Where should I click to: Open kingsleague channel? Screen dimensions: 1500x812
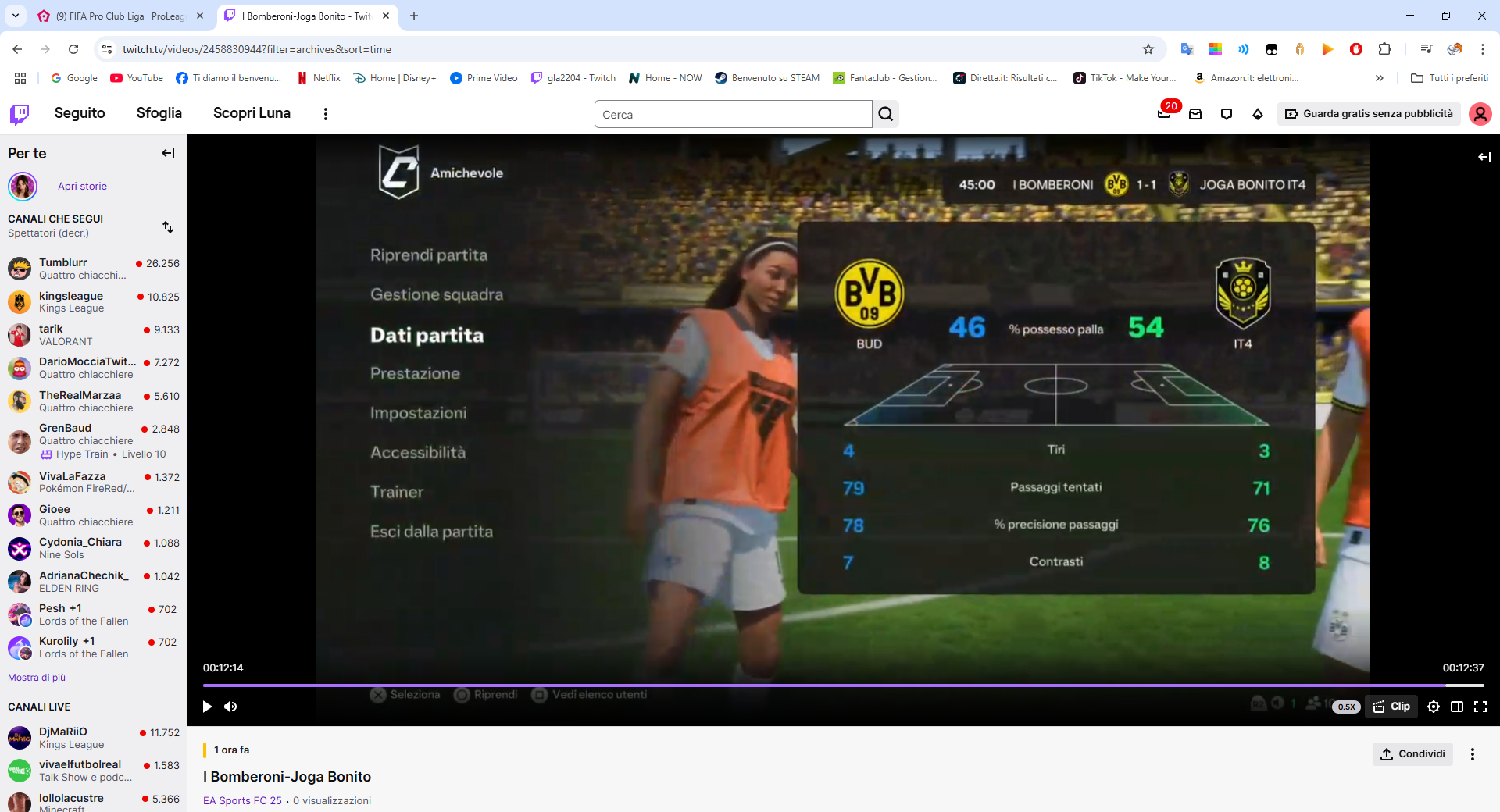click(94, 302)
